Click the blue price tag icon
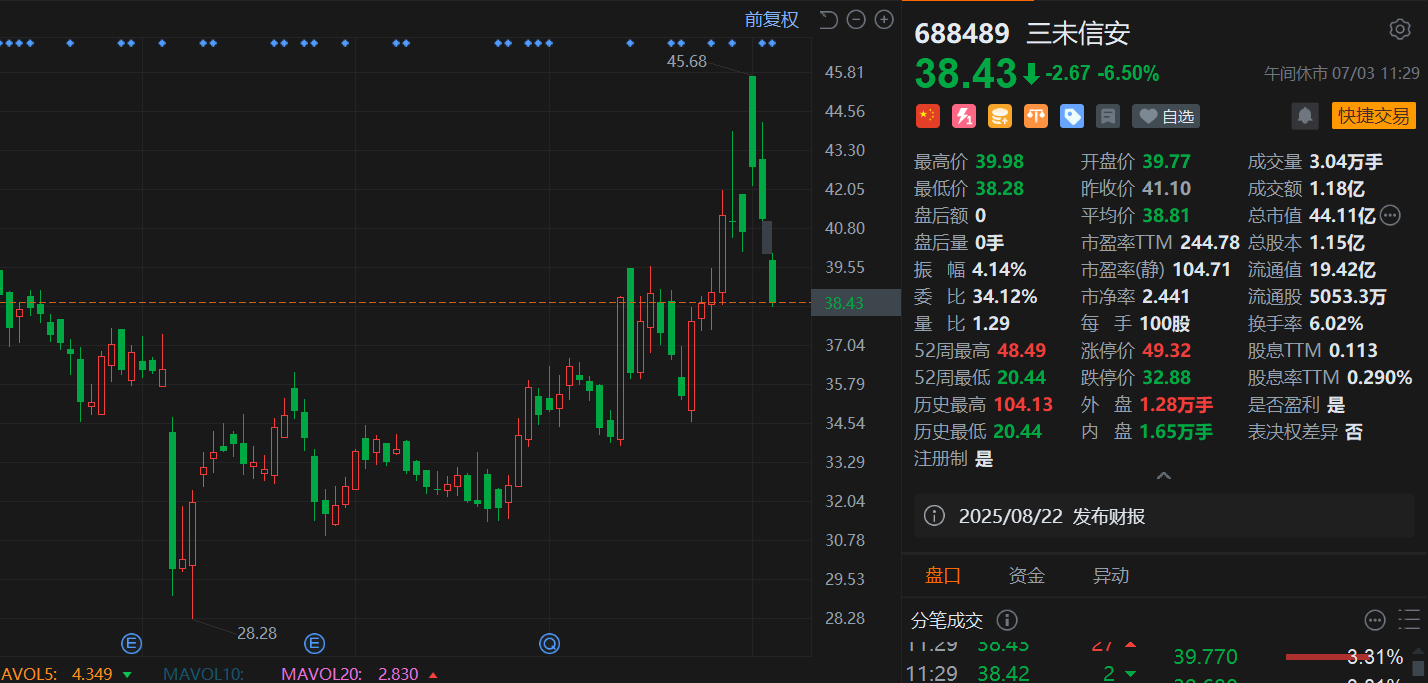Viewport: 1428px width, 683px height. click(x=1072, y=116)
